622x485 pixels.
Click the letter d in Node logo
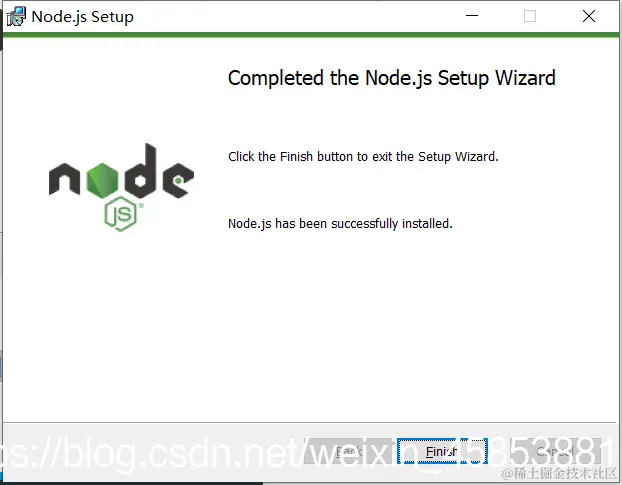141,171
